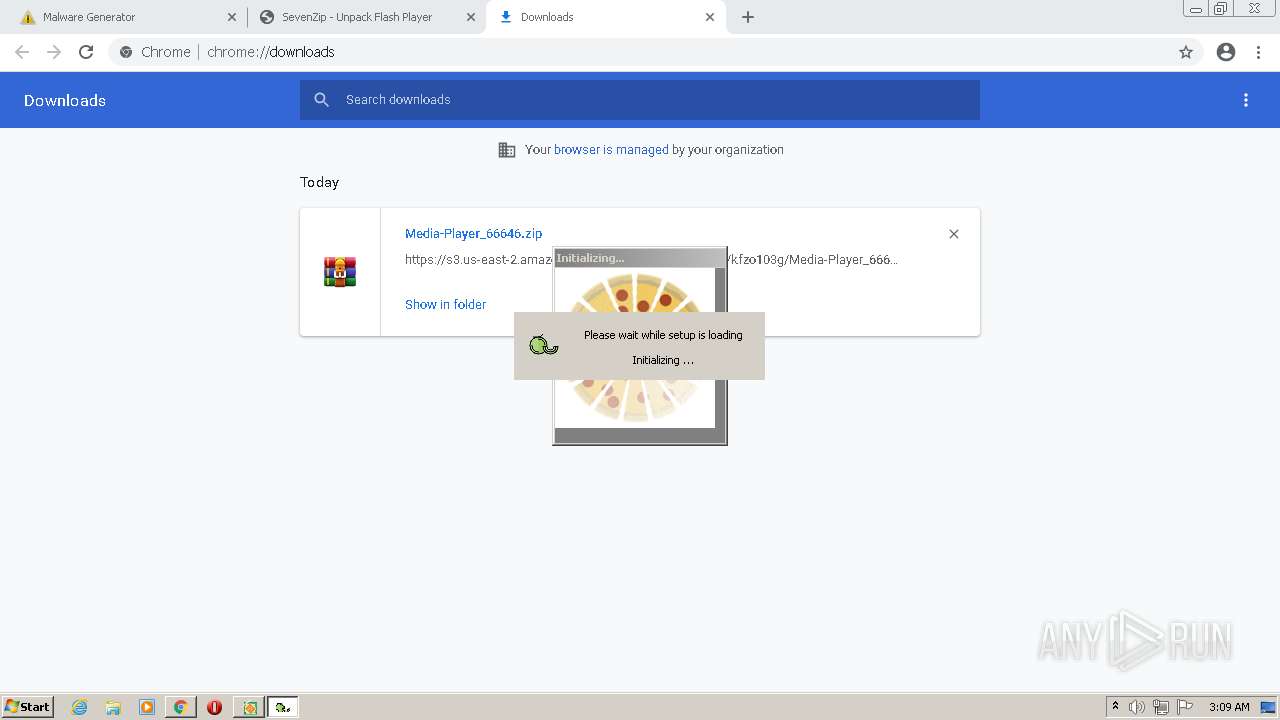The image size is (1280, 720).
Task: Open the Opera icon in taskbar
Action: (214, 707)
